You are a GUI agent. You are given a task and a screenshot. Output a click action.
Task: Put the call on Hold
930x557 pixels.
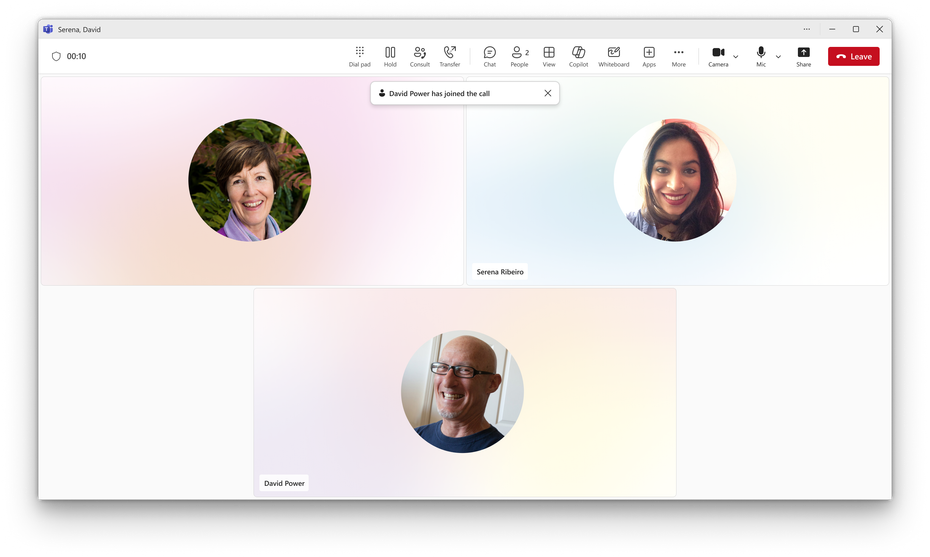coord(390,56)
